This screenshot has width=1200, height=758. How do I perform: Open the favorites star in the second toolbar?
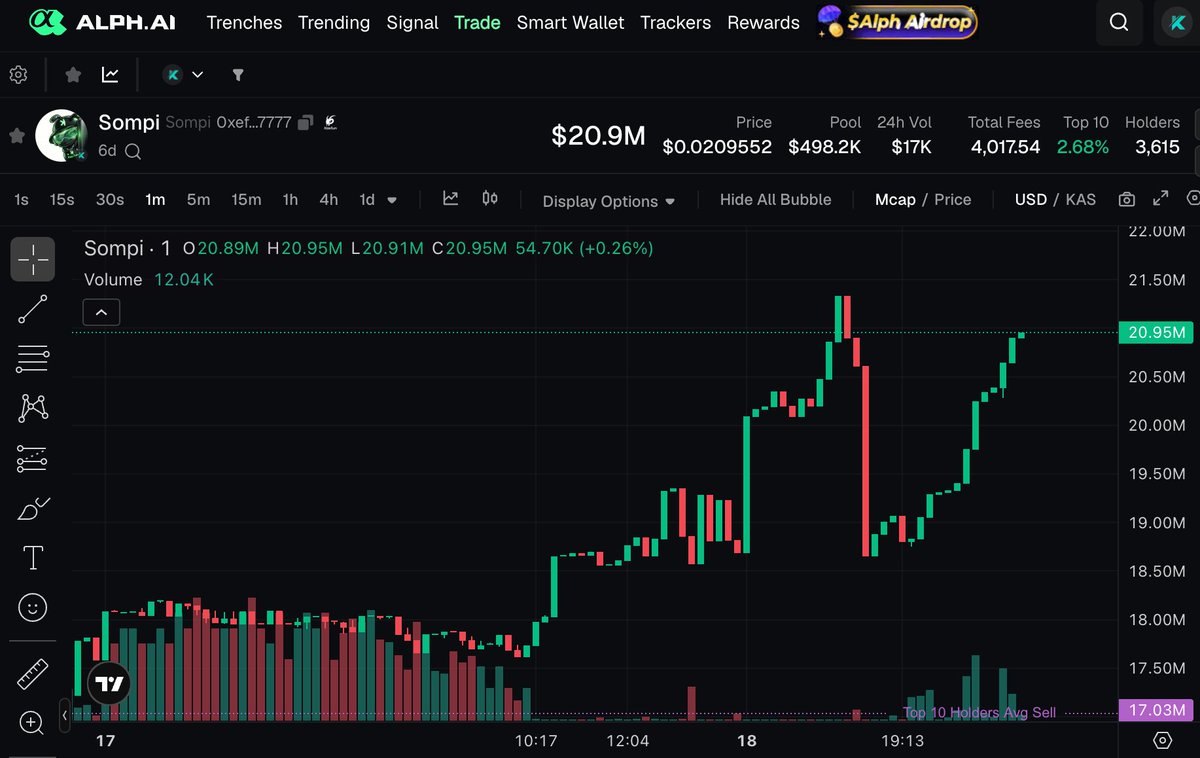(x=73, y=75)
